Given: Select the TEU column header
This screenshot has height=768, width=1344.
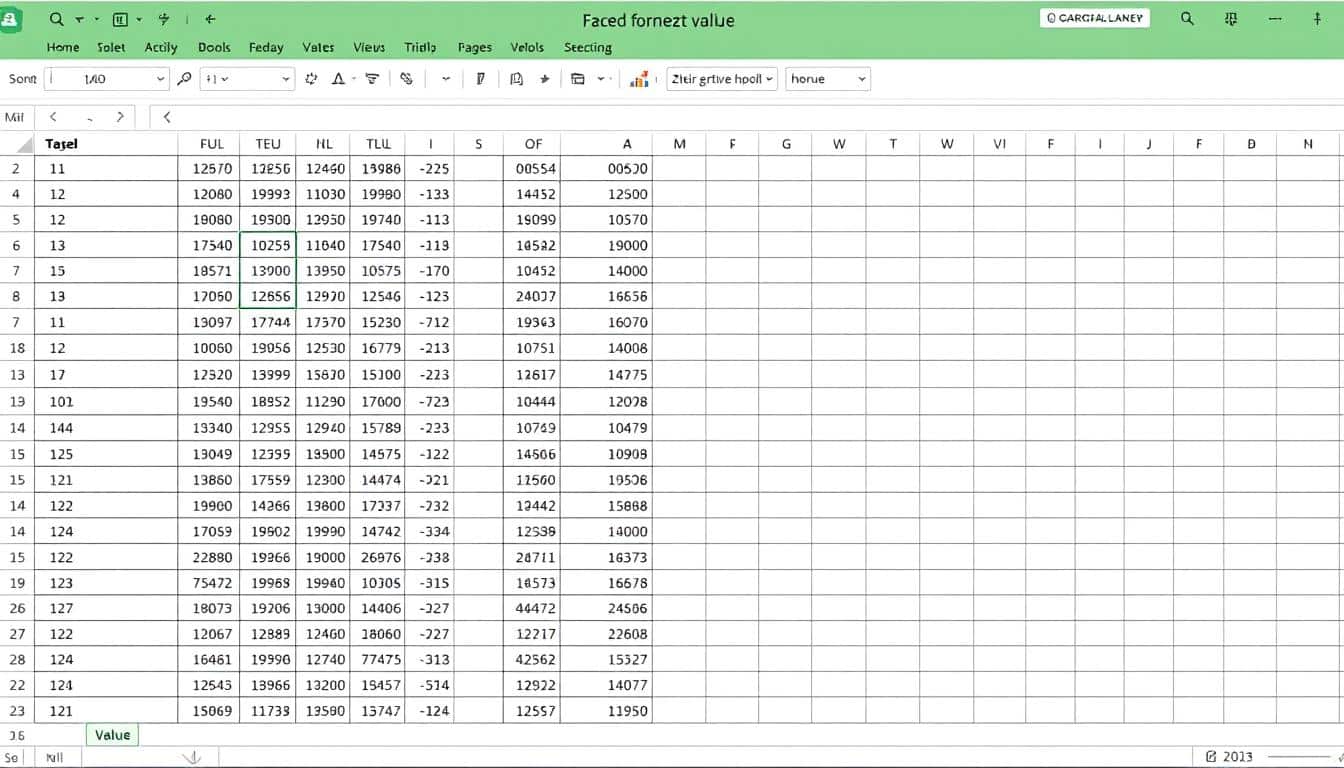Looking at the screenshot, I should 268,144.
